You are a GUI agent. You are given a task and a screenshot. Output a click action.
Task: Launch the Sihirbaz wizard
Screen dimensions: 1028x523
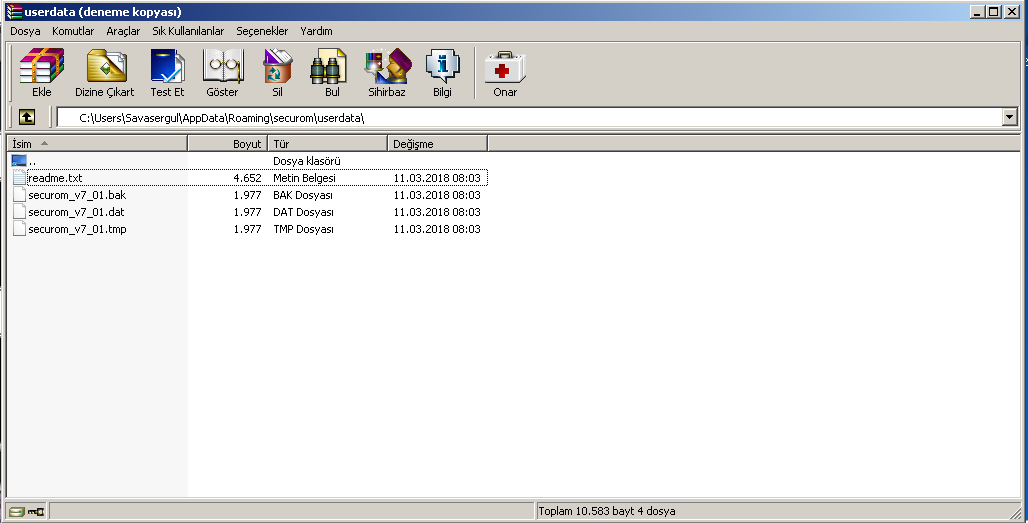click(387, 66)
